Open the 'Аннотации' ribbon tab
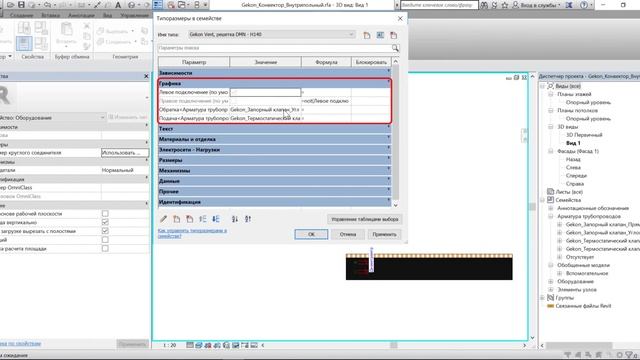 [81, 15]
